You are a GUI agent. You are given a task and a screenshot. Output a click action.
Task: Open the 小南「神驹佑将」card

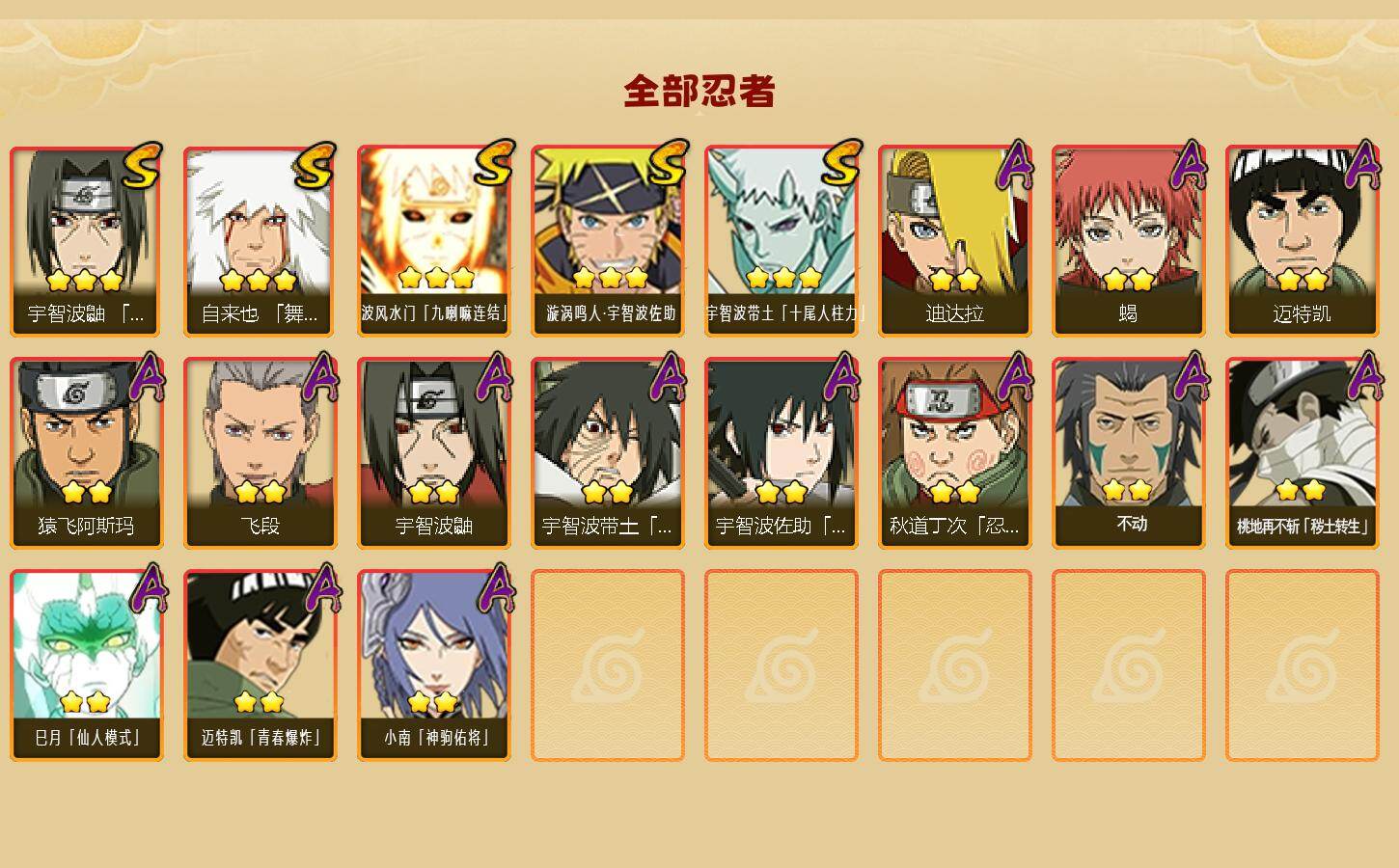(x=433, y=665)
